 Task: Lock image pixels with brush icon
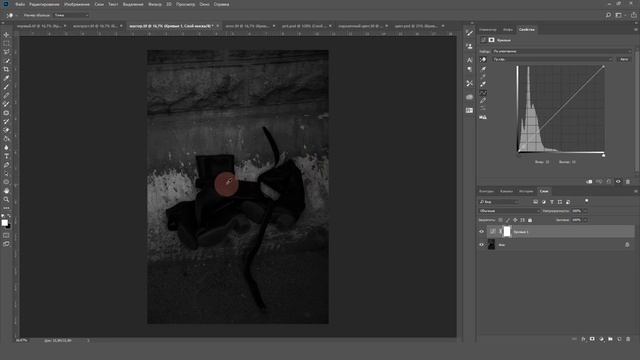(x=508, y=220)
